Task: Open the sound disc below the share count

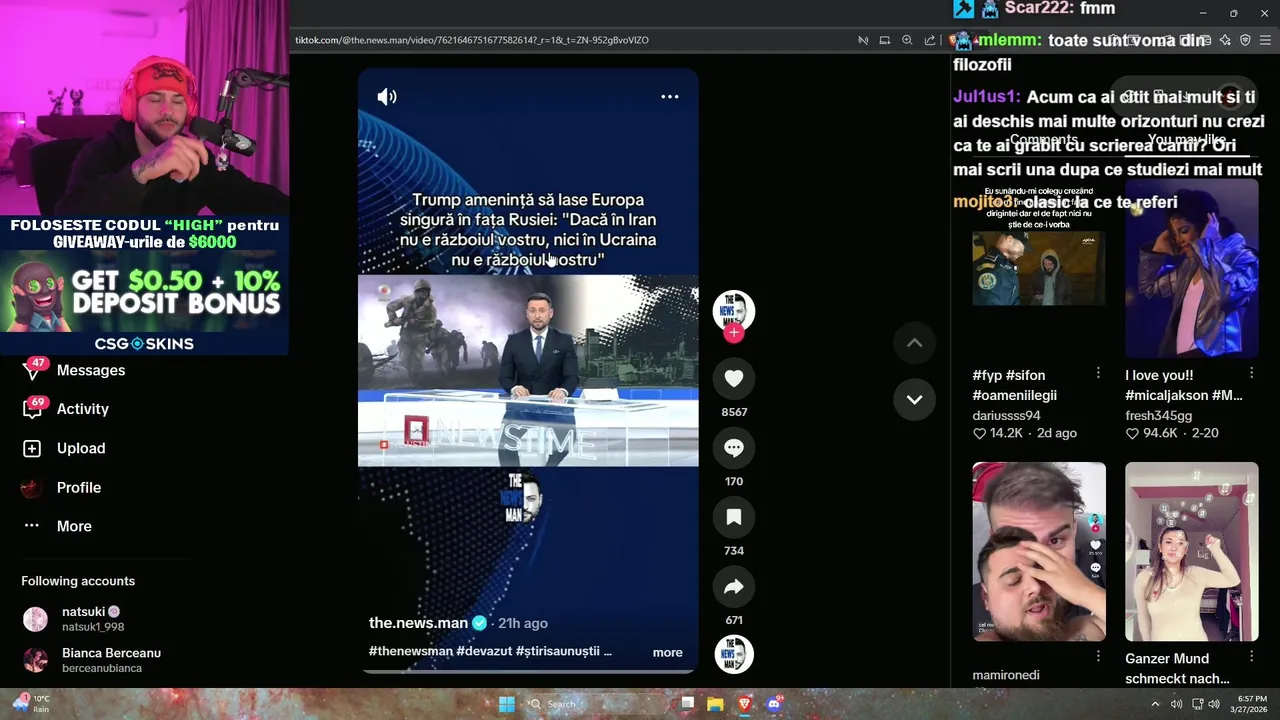Action: 734,654
